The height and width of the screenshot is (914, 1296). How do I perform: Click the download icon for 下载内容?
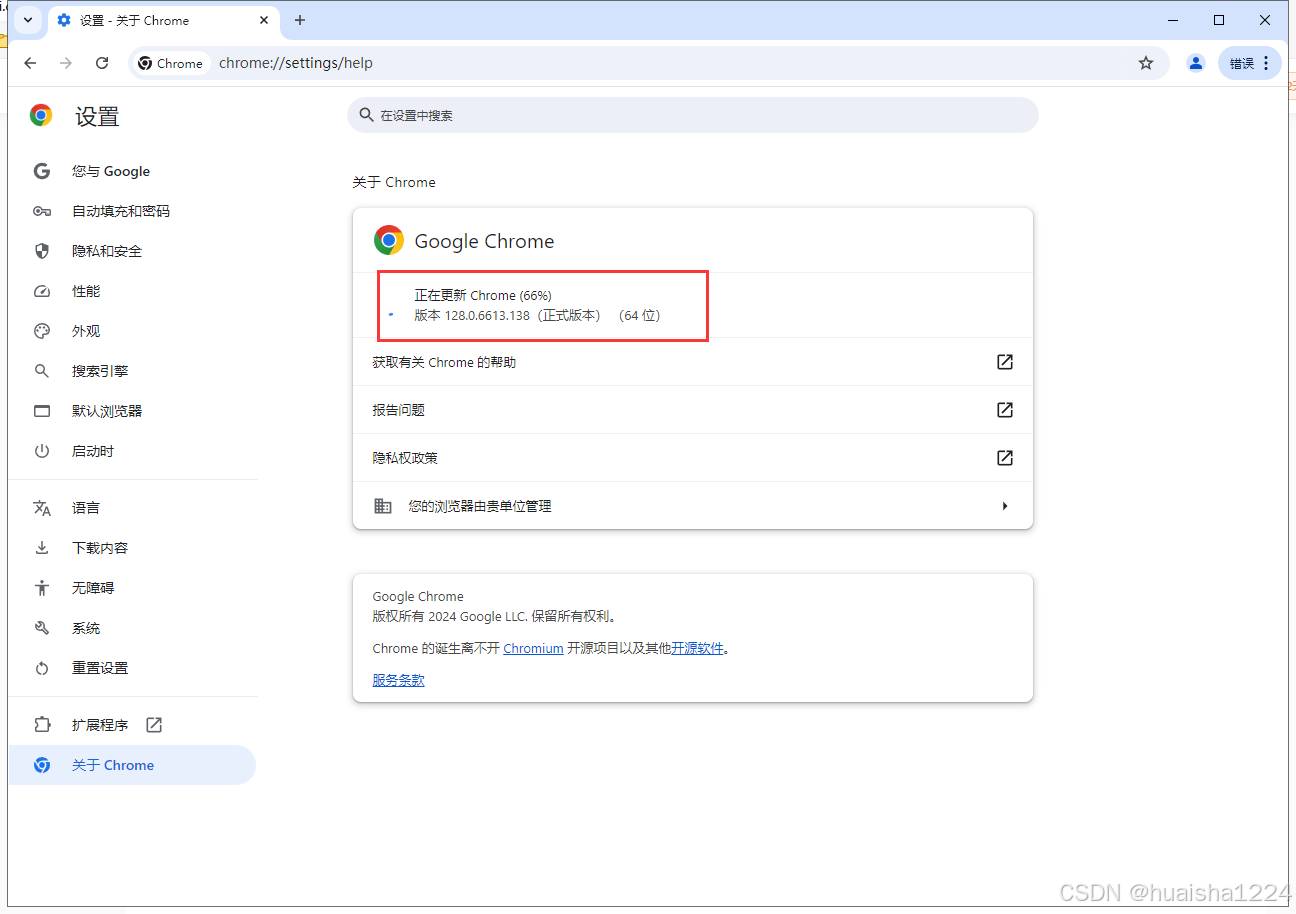click(42, 548)
